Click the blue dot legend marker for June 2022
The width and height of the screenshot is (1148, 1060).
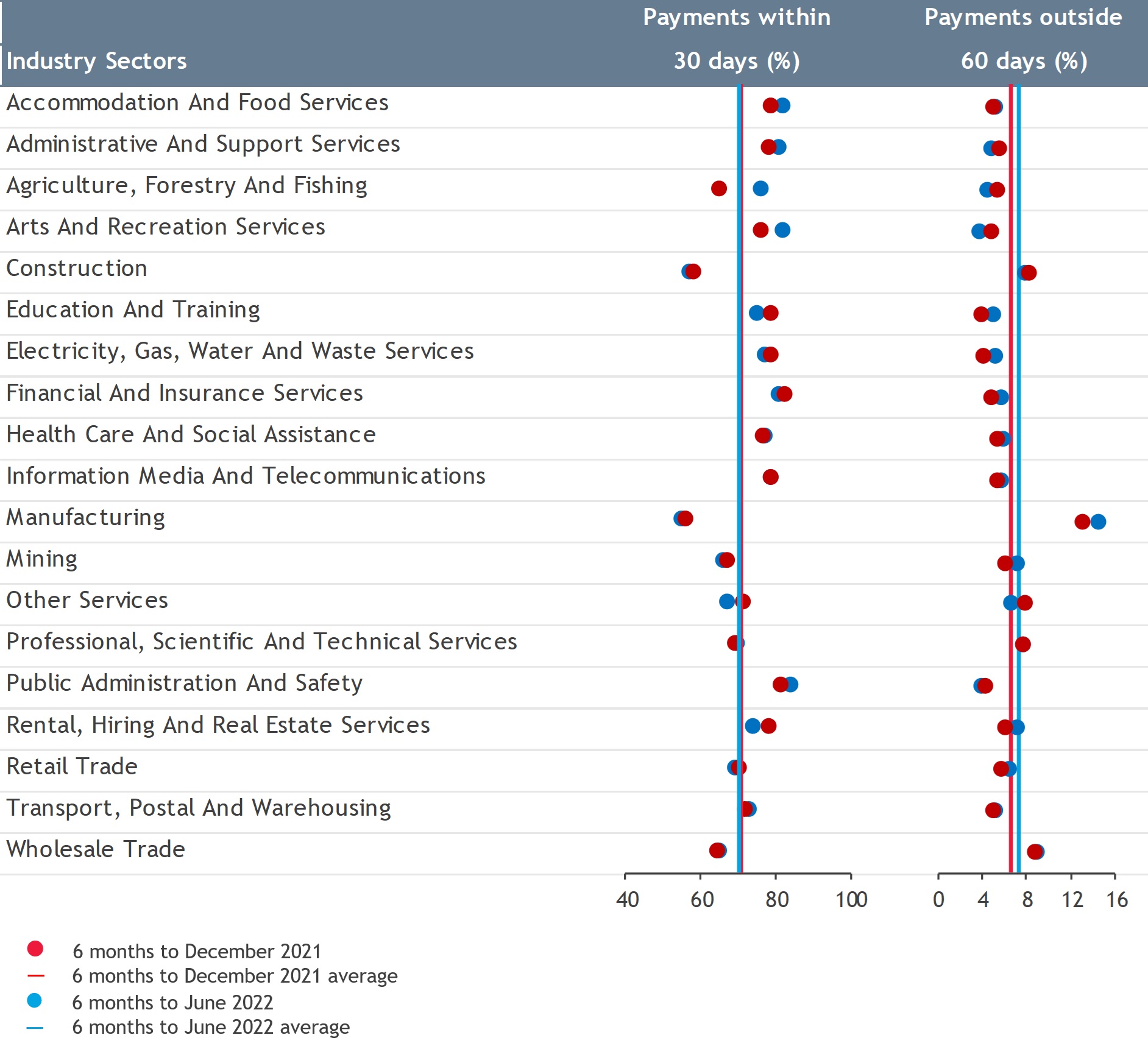35,1000
